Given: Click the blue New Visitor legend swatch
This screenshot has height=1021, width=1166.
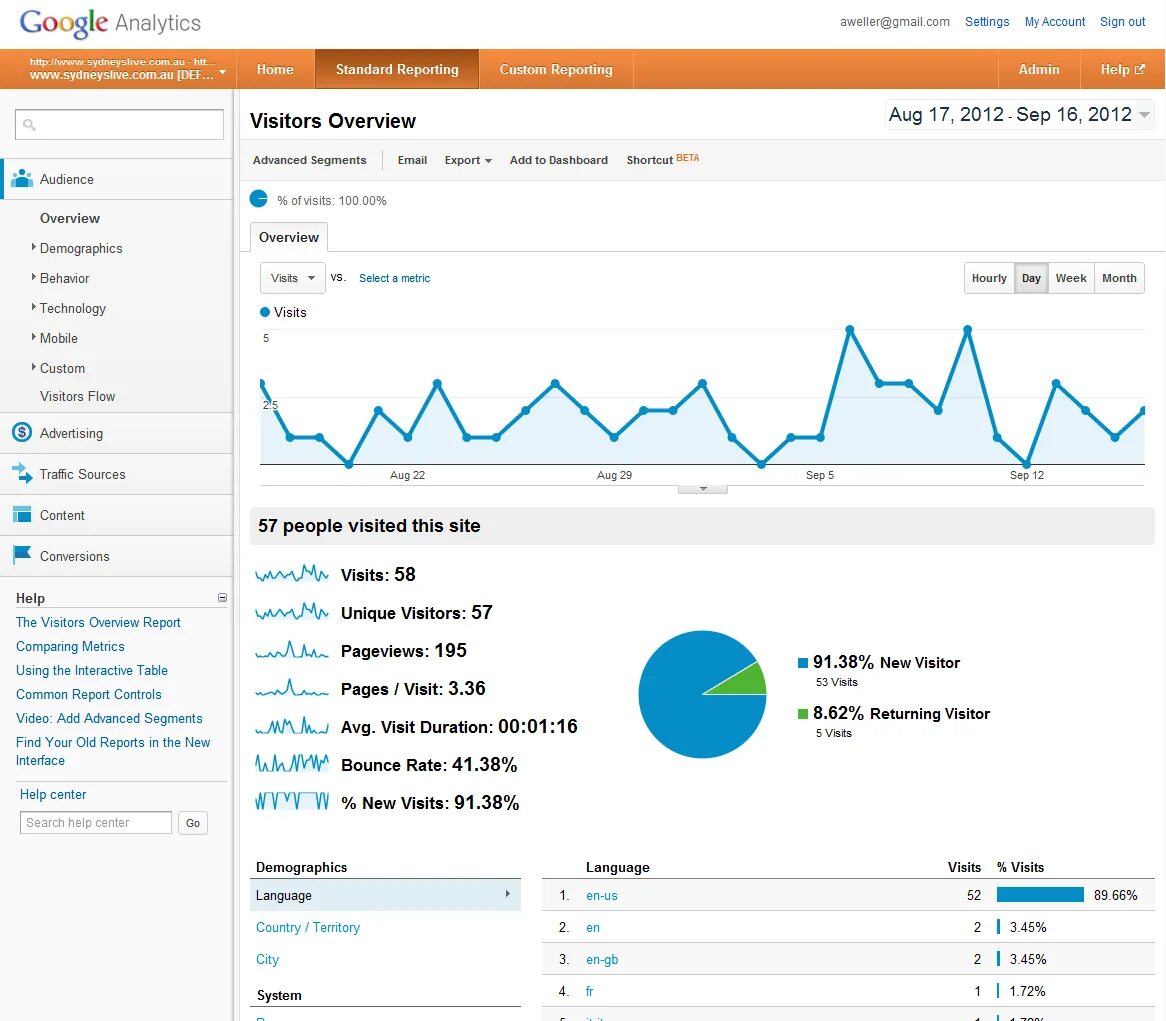Looking at the screenshot, I should click(x=802, y=663).
